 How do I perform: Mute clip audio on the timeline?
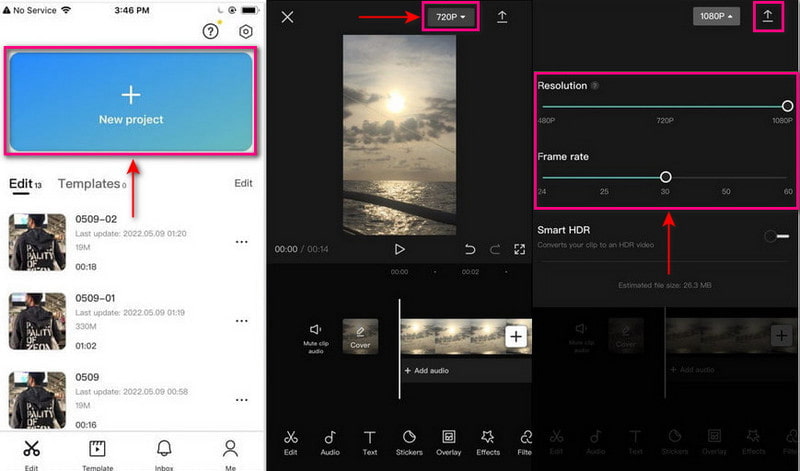[x=316, y=335]
